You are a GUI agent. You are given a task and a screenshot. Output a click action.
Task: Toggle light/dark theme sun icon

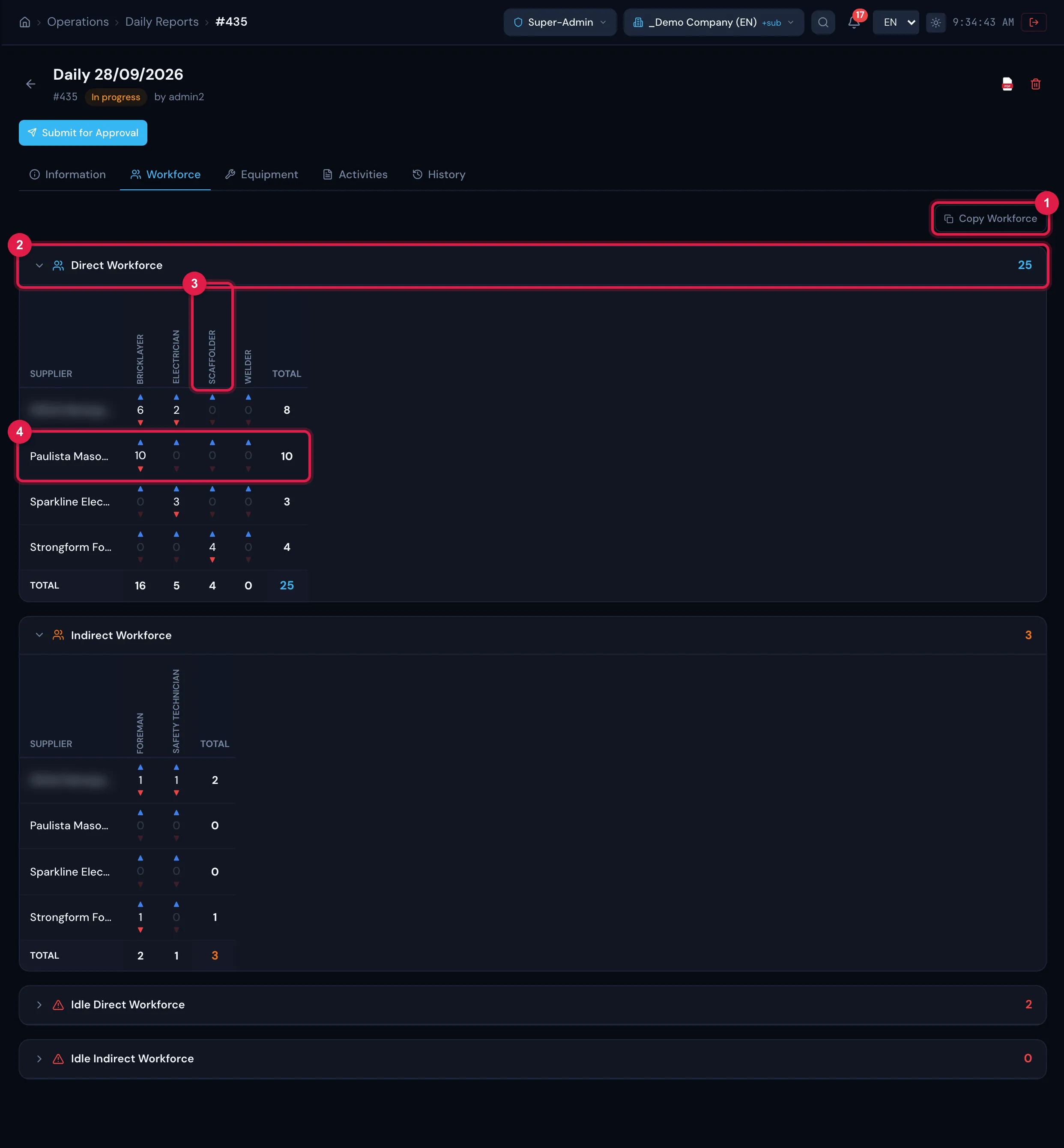(935, 22)
